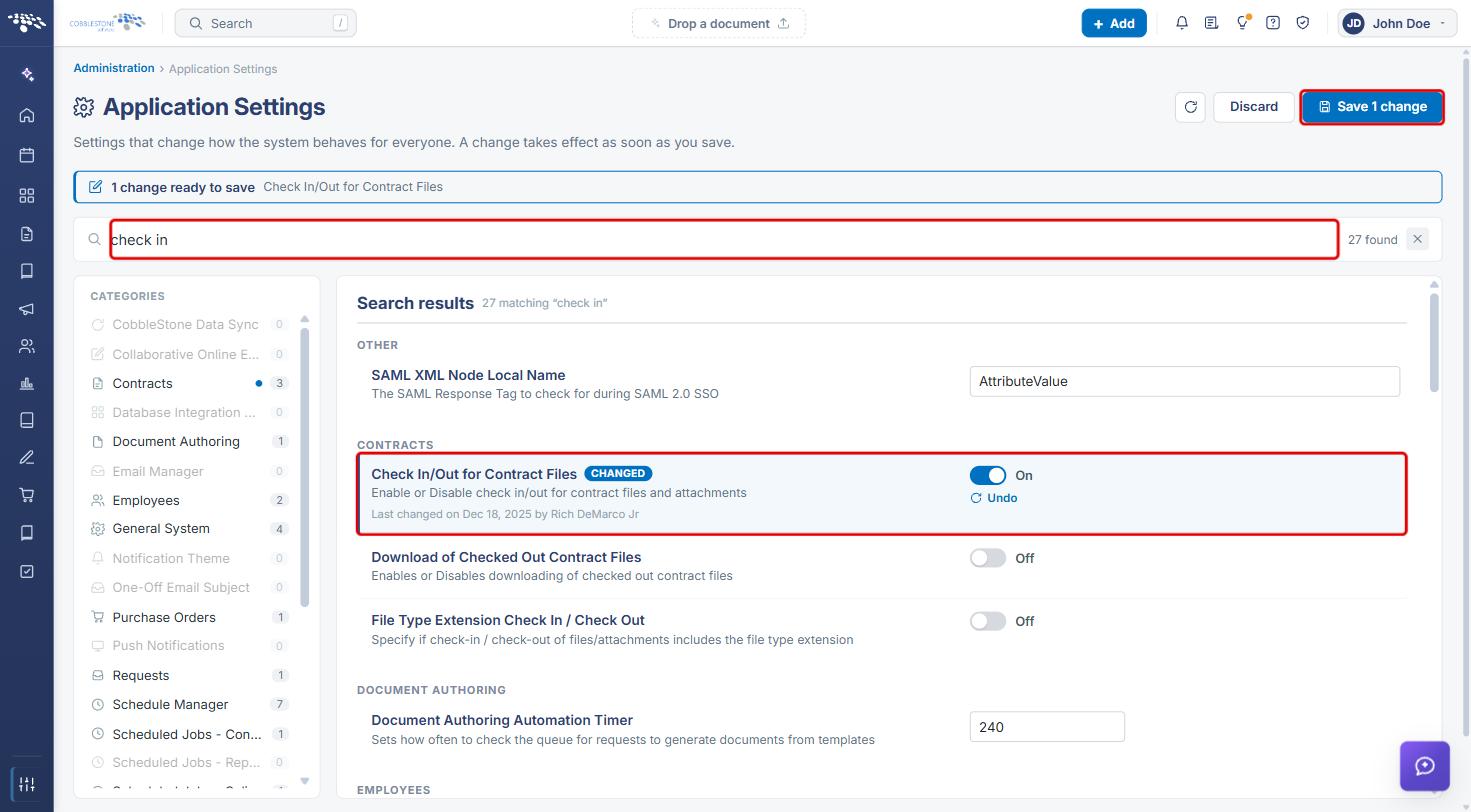Open the question mark help icon
Screen dimensions: 1471x812
pyautogui.click(x=1272, y=23)
